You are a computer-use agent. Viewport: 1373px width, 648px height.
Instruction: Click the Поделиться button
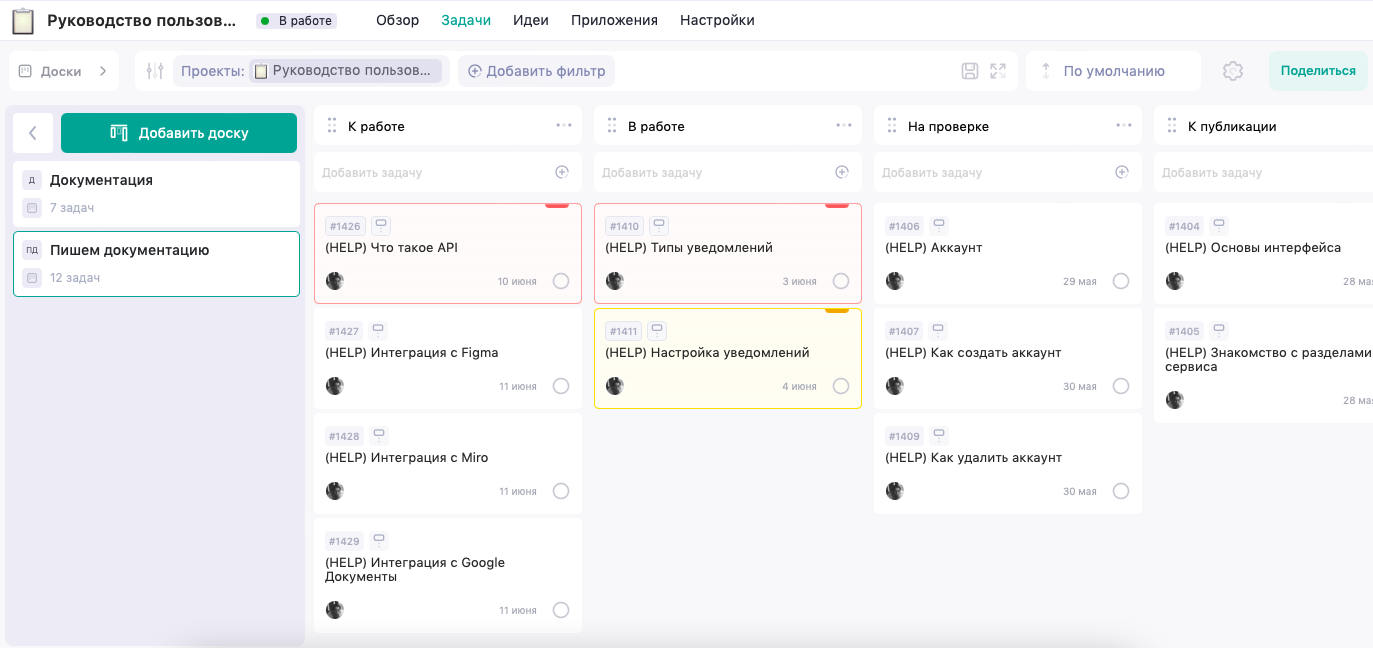(1318, 70)
